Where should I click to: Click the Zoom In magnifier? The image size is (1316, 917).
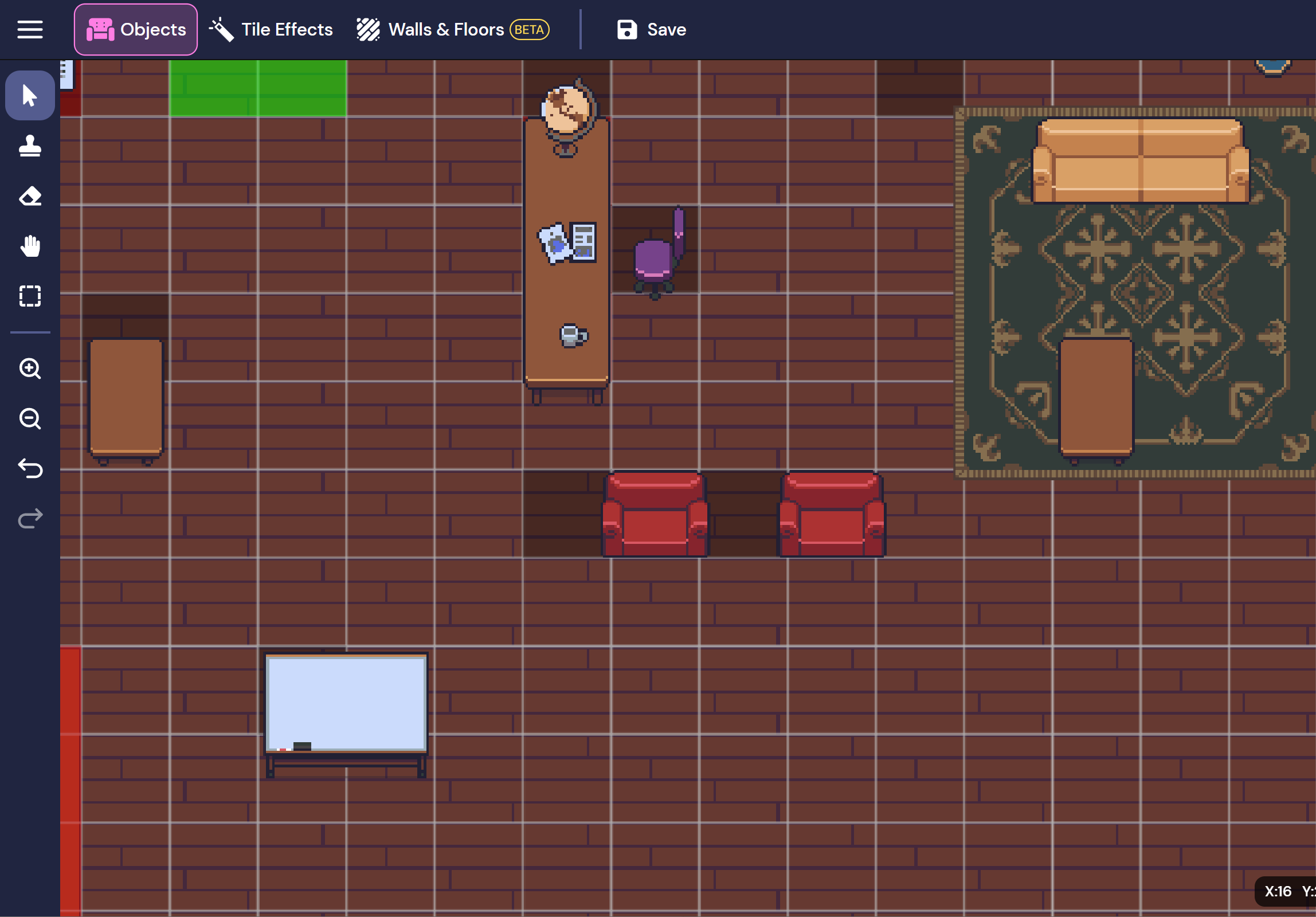coord(30,369)
